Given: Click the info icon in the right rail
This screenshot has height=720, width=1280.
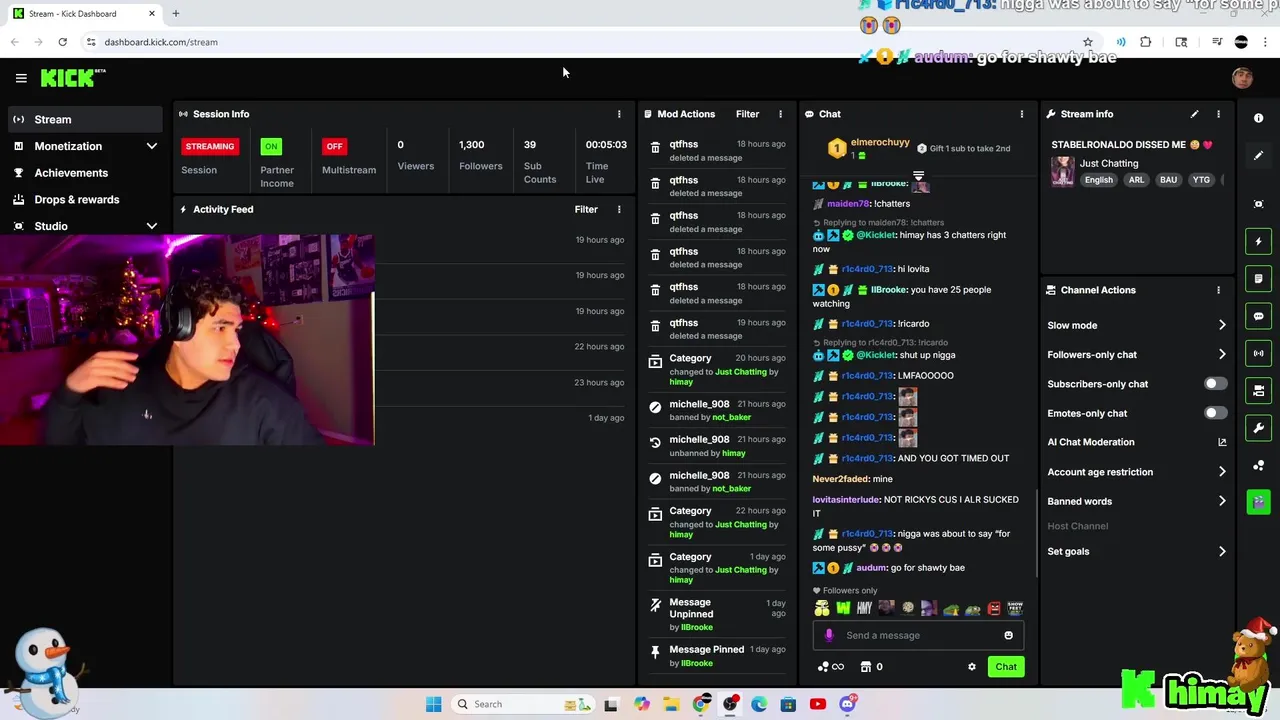Looking at the screenshot, I should pos(1259,118).
